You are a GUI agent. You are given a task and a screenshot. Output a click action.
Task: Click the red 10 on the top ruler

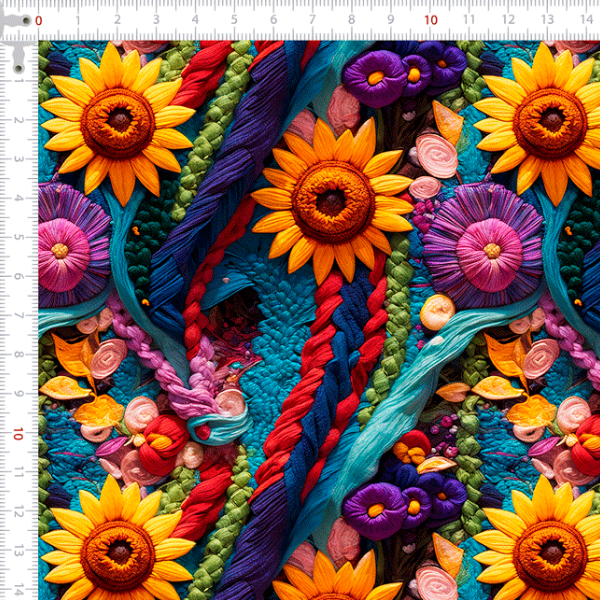click(431, 20)
